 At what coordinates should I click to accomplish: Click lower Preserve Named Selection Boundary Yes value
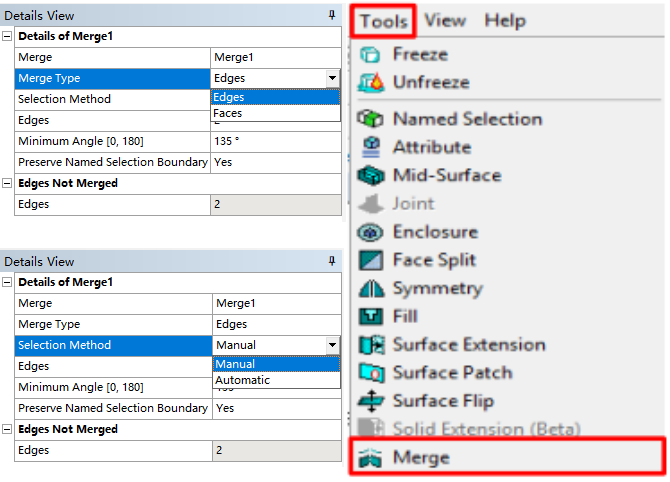tap(276, 408)
